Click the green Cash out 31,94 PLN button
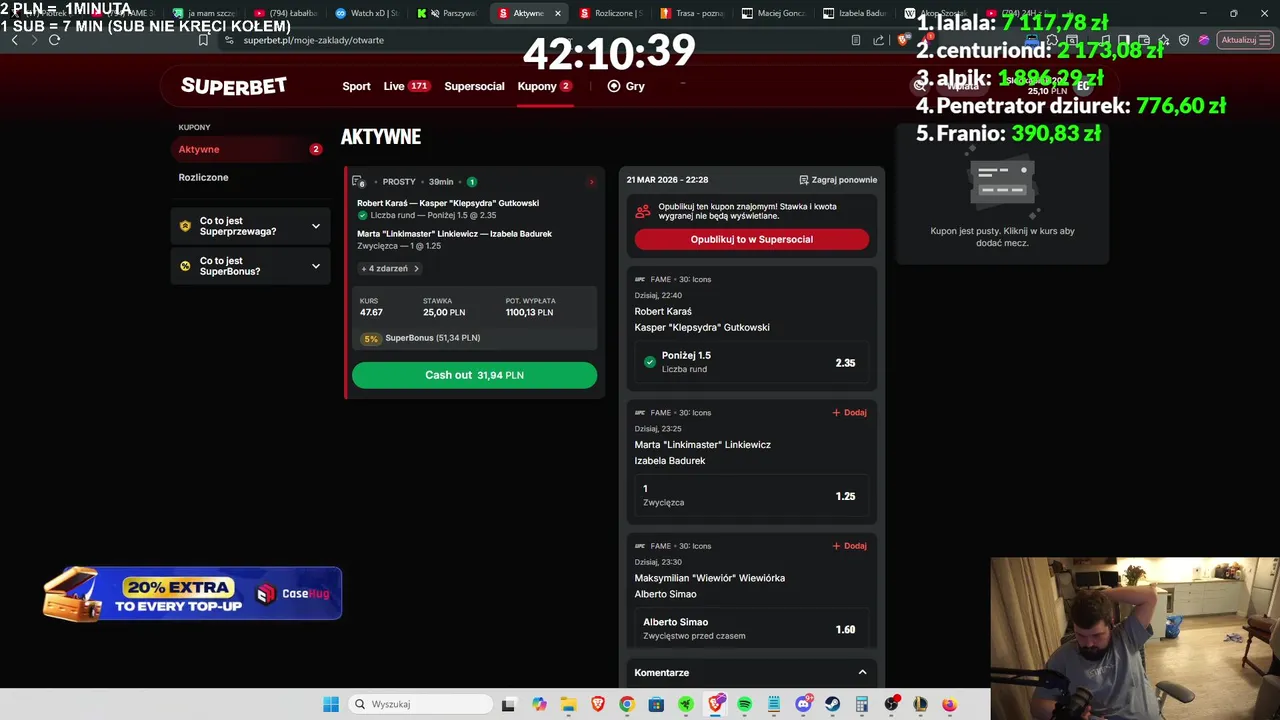1280x720 pixels. [x=474, y=375]
